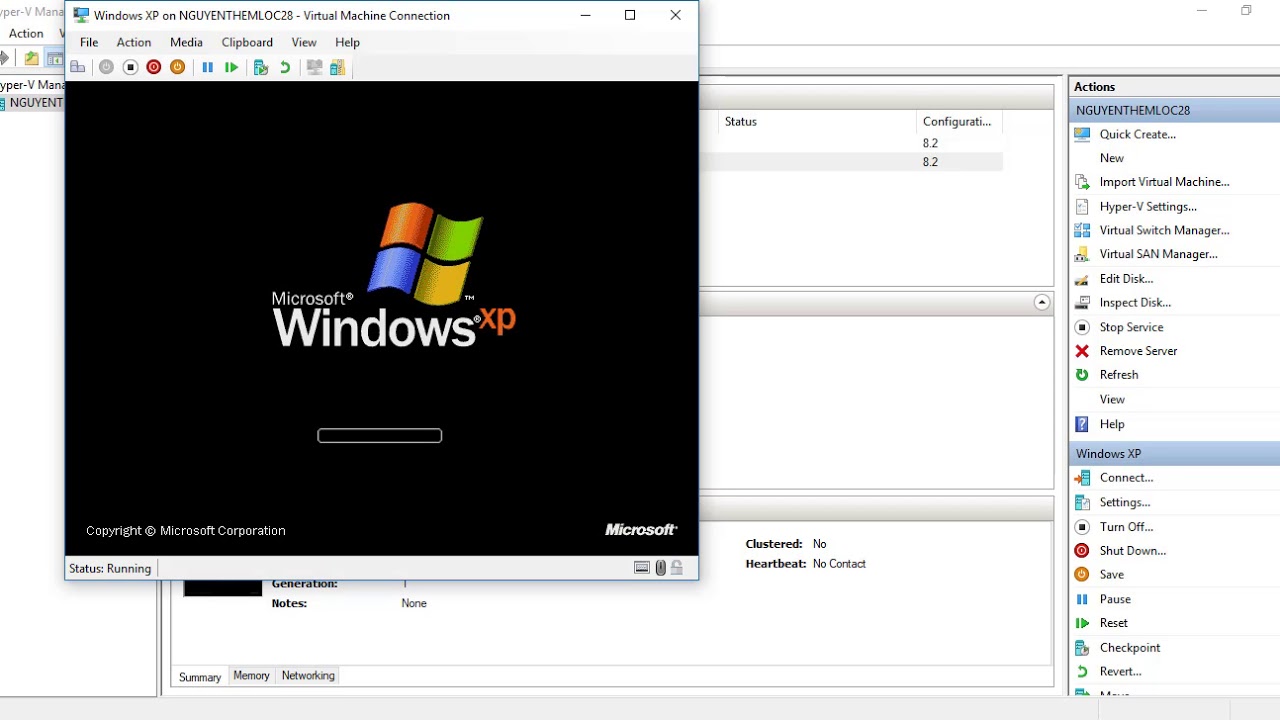Revert the VM using toolbar undo arrow
Image resolution: width=1280 pixels, height=720 pixels.
click(x=285, y=67)
